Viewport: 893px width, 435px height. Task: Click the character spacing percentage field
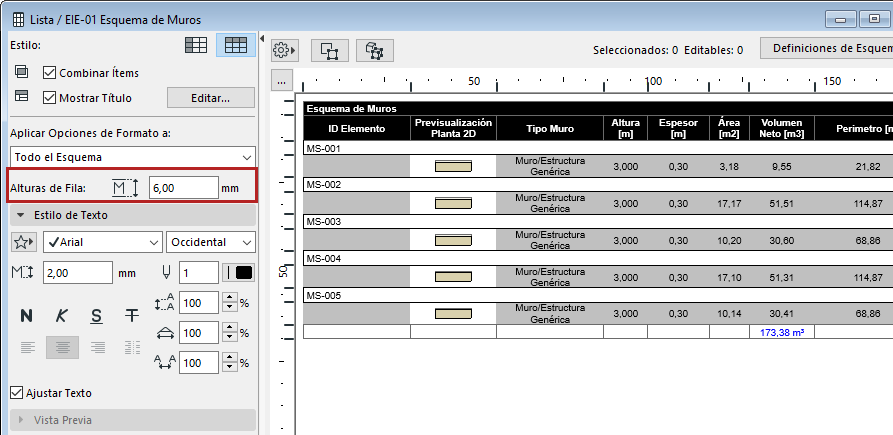point(199,362)
